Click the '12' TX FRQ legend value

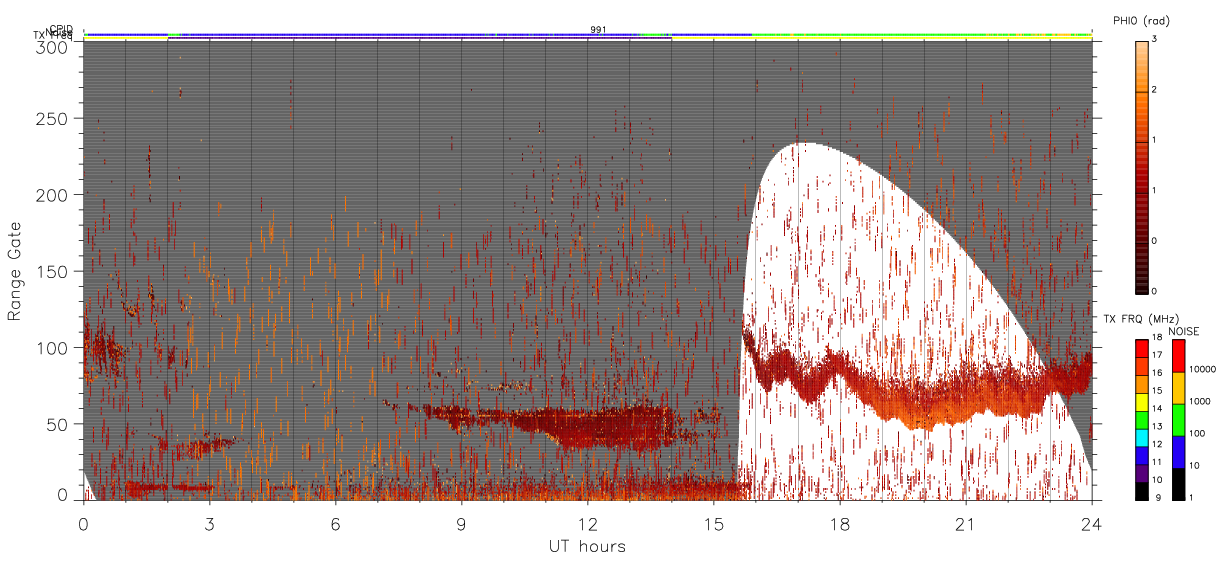(x=1158, y=444)
